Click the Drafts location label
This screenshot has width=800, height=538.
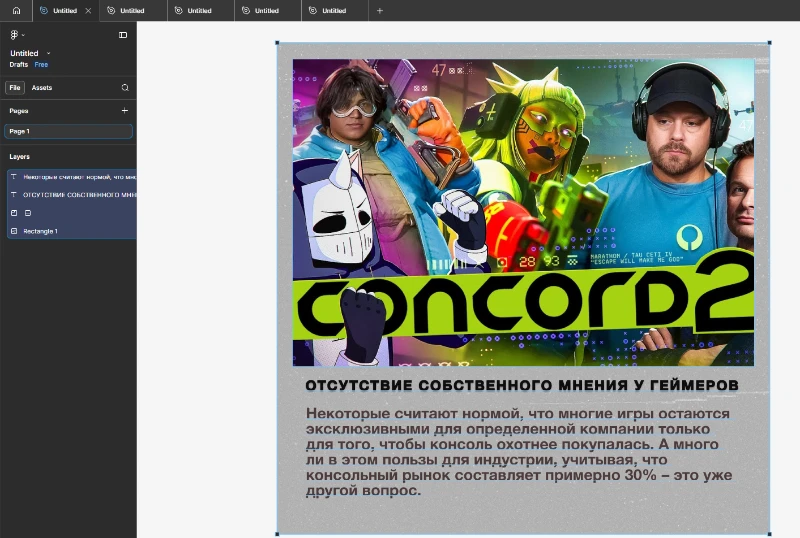18,64
